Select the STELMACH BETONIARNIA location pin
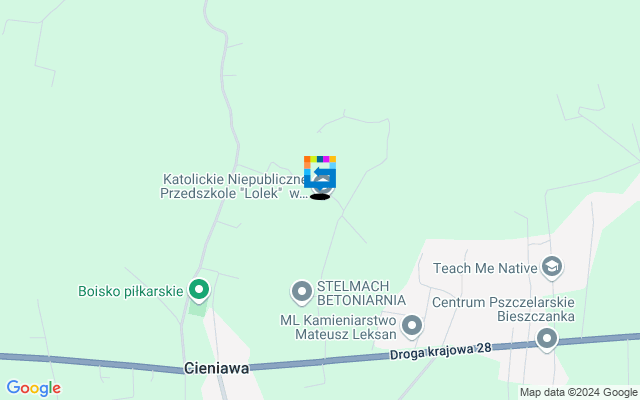Viewport: 640px width, 400px height. click(302, 292)
